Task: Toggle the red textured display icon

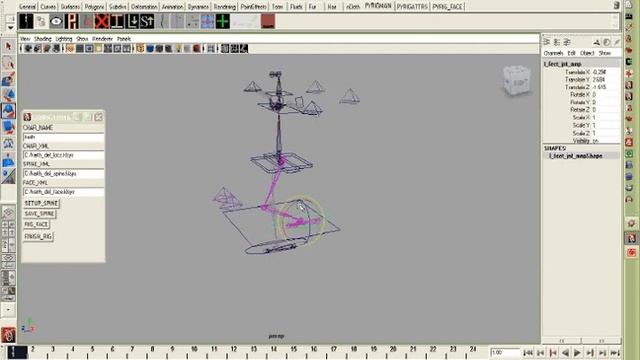Action: [x=197, y=49]
